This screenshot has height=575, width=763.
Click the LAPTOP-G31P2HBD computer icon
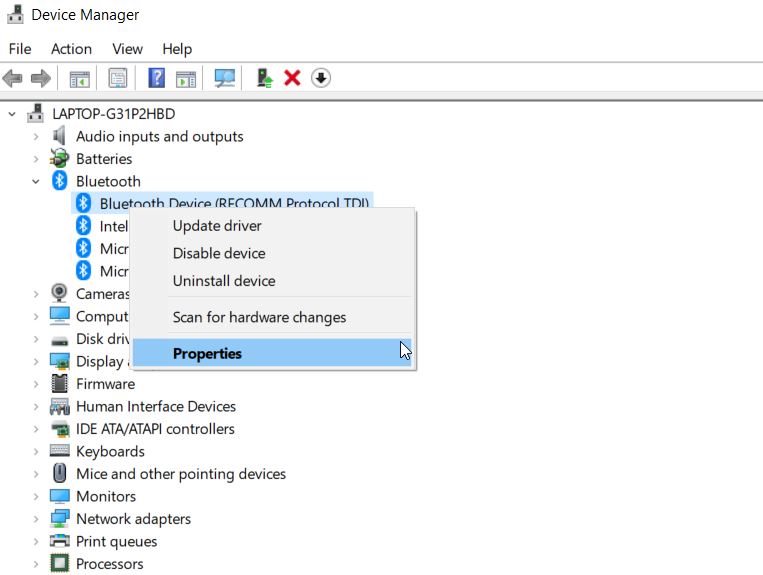tap(36, 113)
